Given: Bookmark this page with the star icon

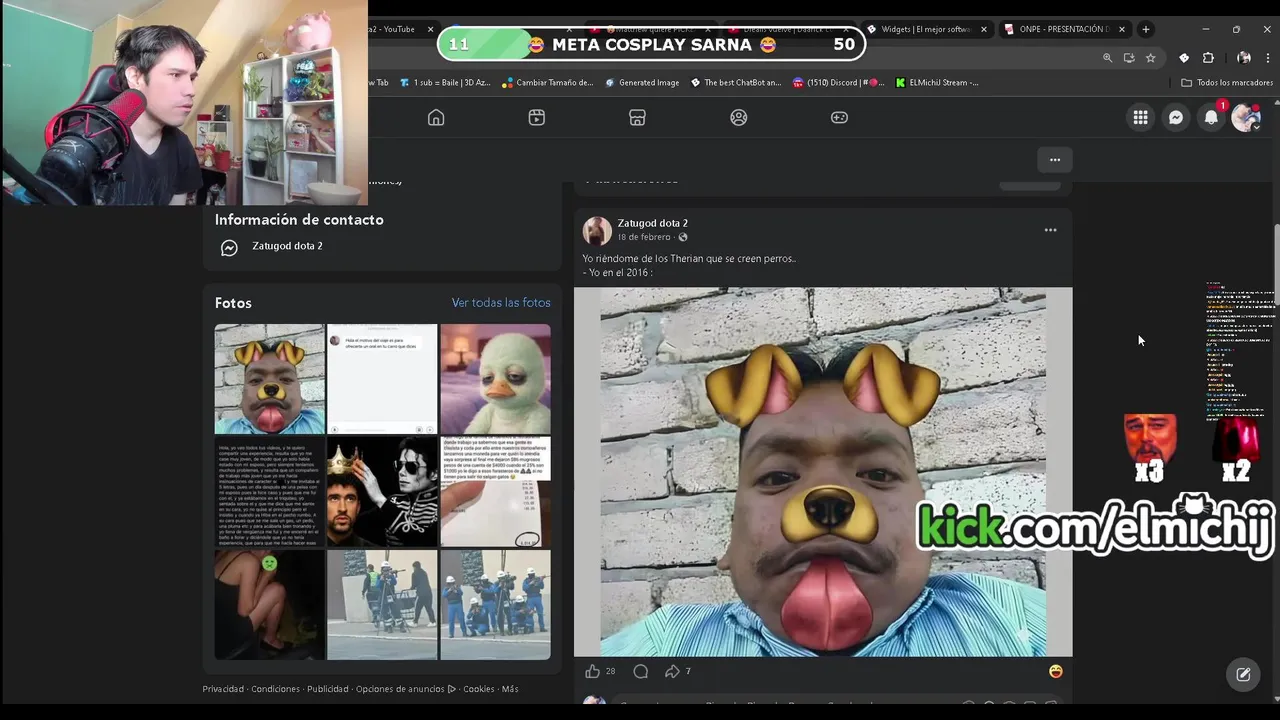Looking at the screenshot, I should [x=1150, y=58].
